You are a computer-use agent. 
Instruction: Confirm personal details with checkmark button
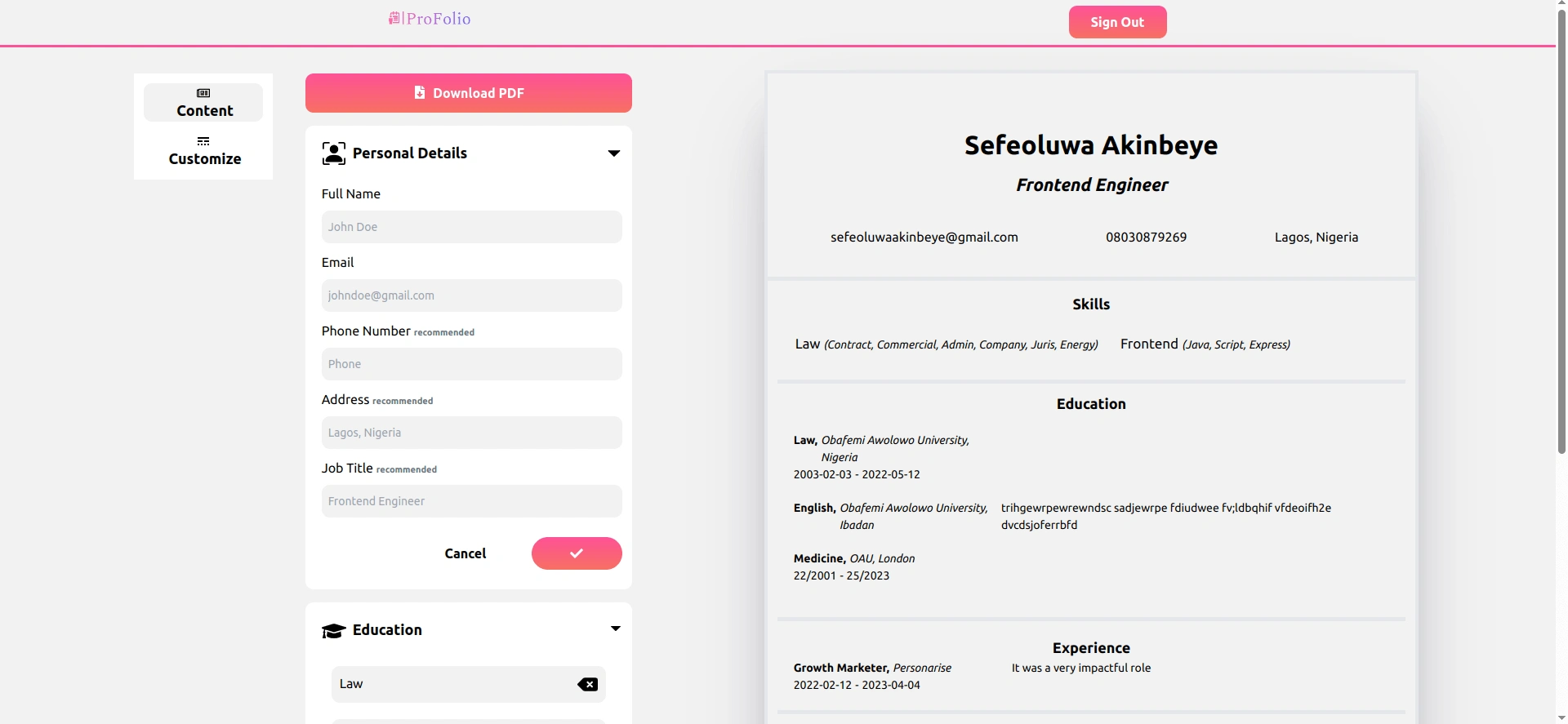pyautogui.click(x=577, y=553)
